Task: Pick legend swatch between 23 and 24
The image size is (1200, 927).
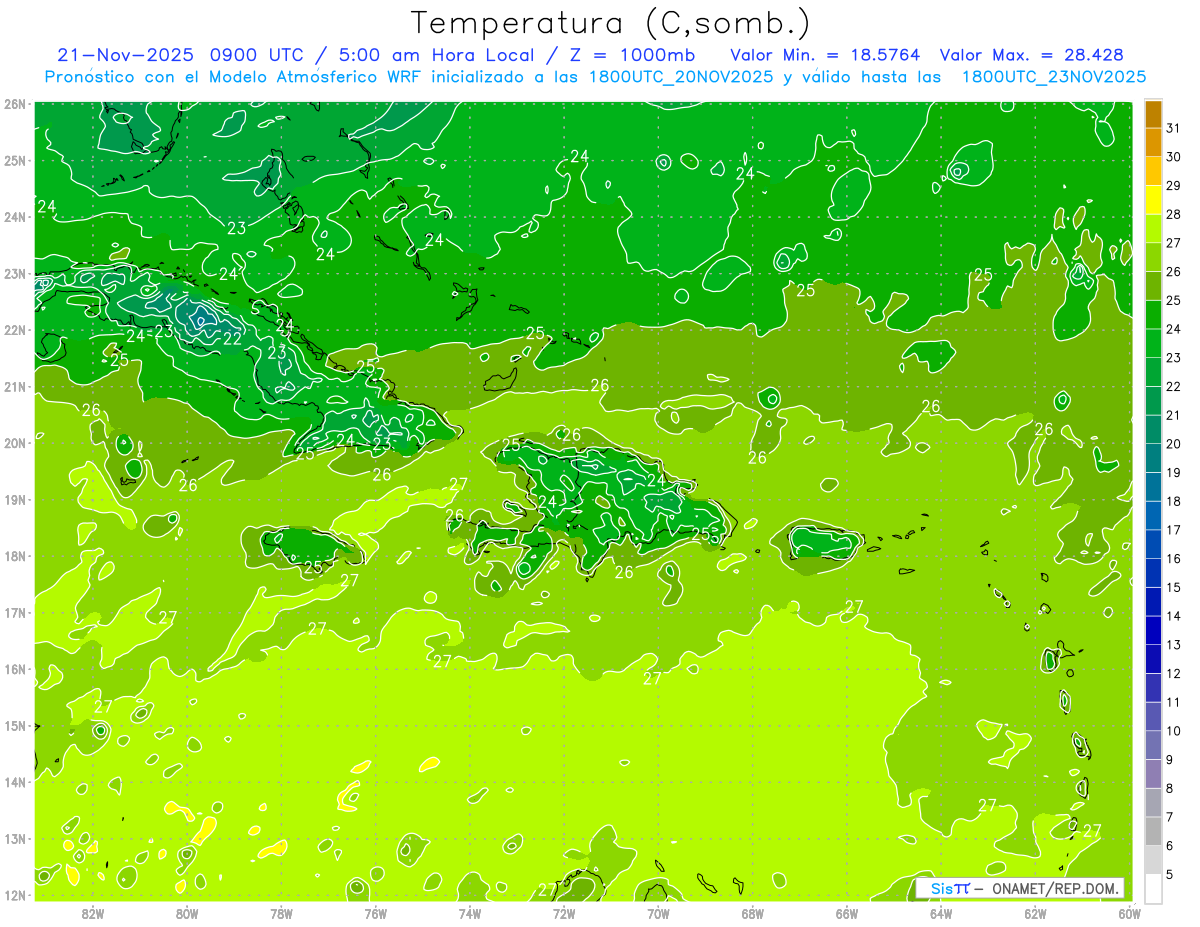Action: 1153,343
